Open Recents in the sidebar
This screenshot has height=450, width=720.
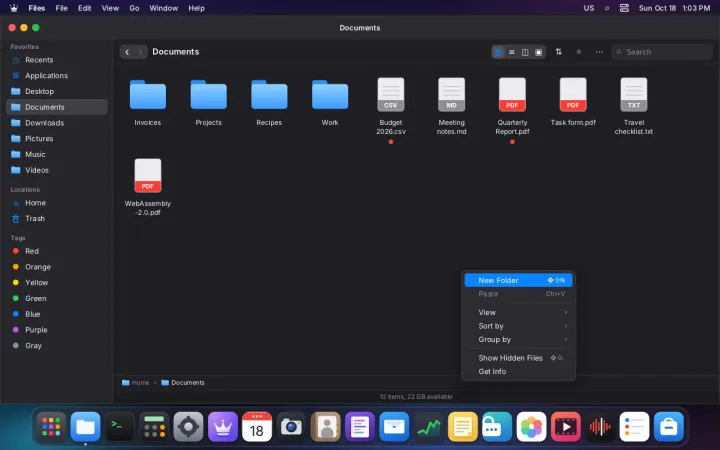click(x=57, y=60)
